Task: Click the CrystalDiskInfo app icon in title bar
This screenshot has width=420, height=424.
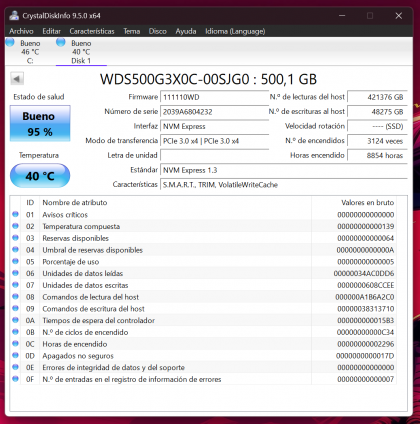Action: coord(14,16)
